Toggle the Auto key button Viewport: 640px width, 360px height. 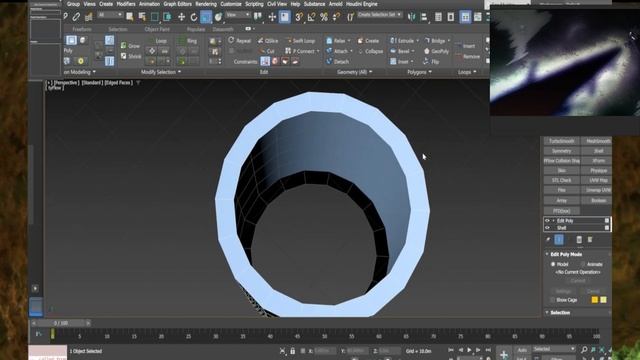point(522,350)
